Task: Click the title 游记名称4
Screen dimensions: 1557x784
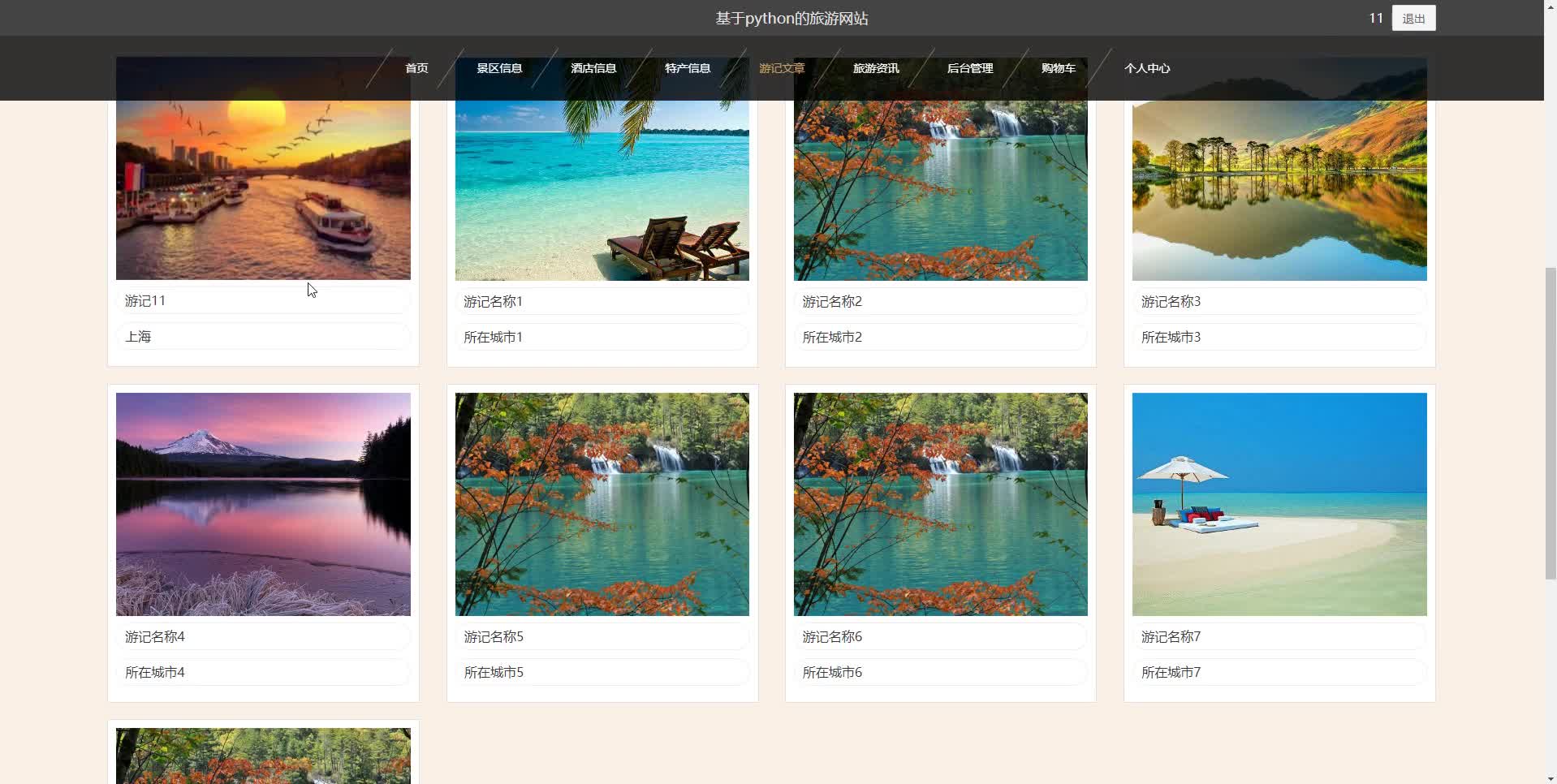Action: pyautogui.click(x=154, y=637)
